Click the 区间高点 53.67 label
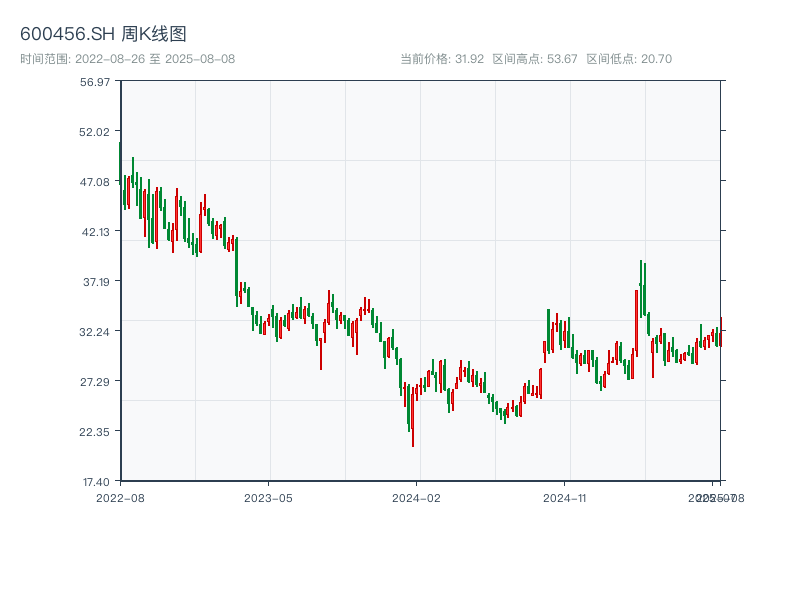This screenshot has height=600, width=800. [535, 59]
